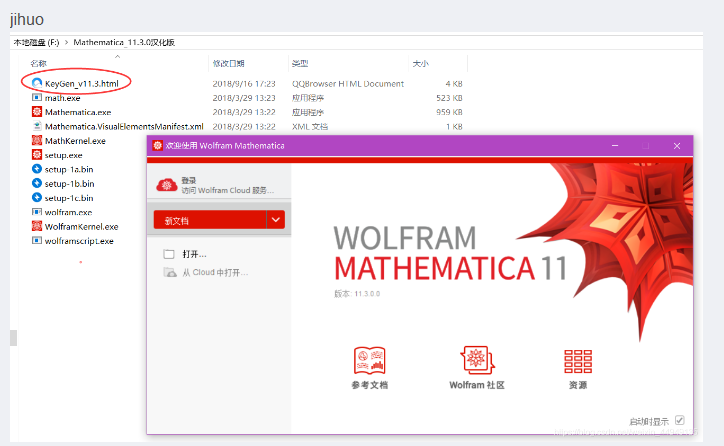Click the KeyGen_v11.3.html browser icon

click(36, 83)
